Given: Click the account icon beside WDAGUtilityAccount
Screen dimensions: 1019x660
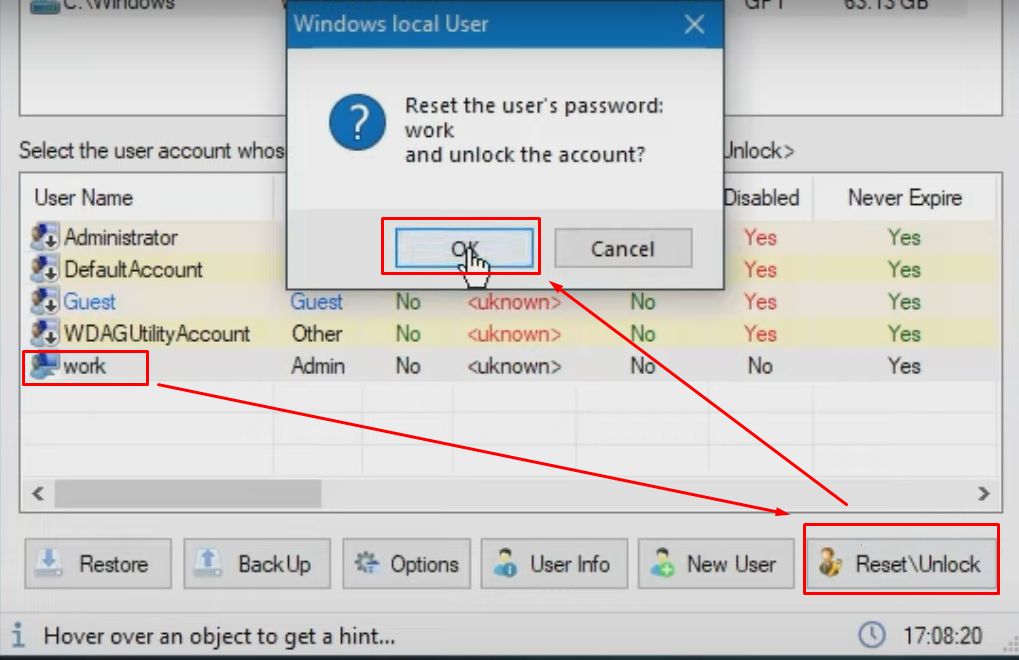Looking at the screenshot, I should click(42, 334).
